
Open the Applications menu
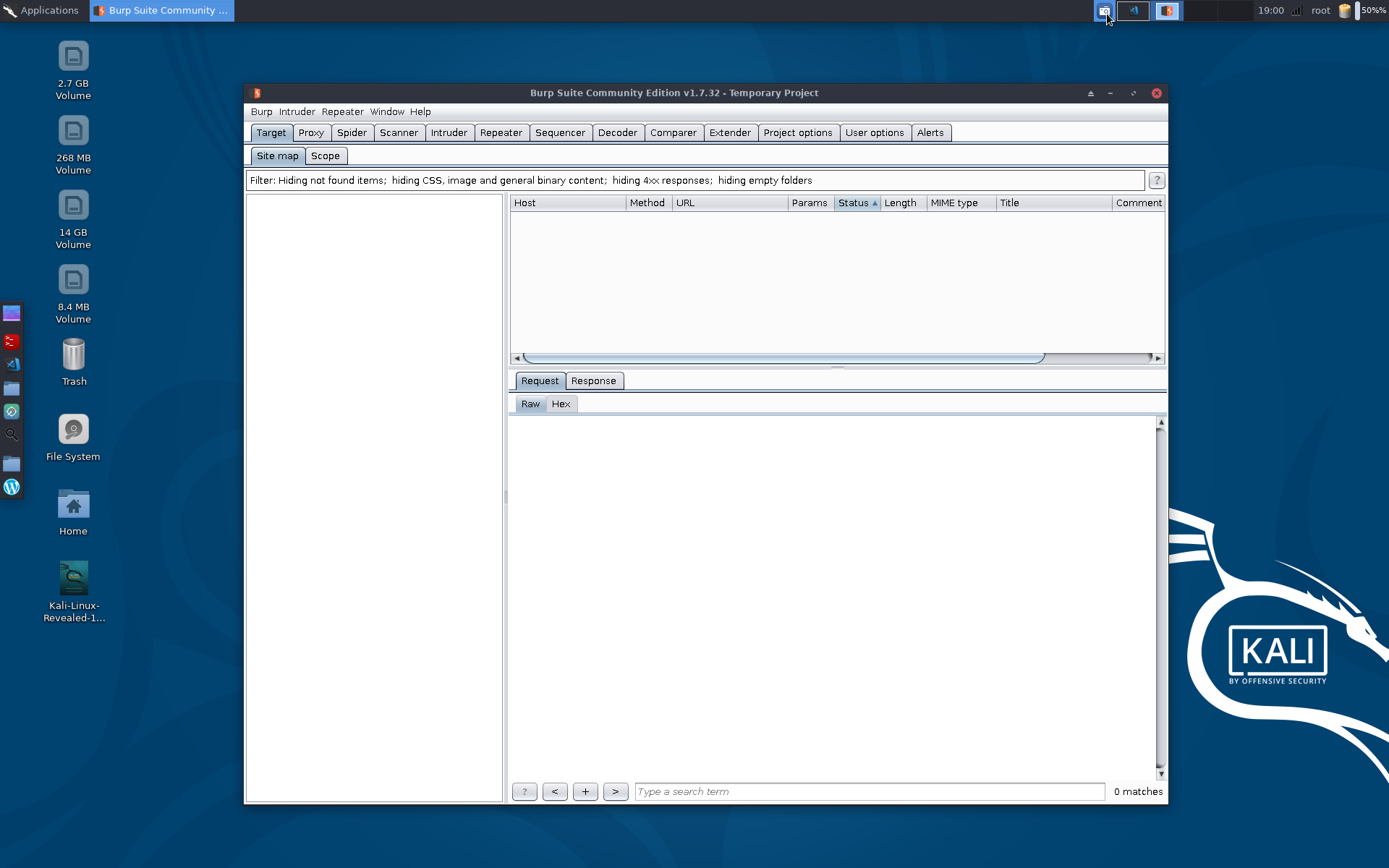pos(41,10)
